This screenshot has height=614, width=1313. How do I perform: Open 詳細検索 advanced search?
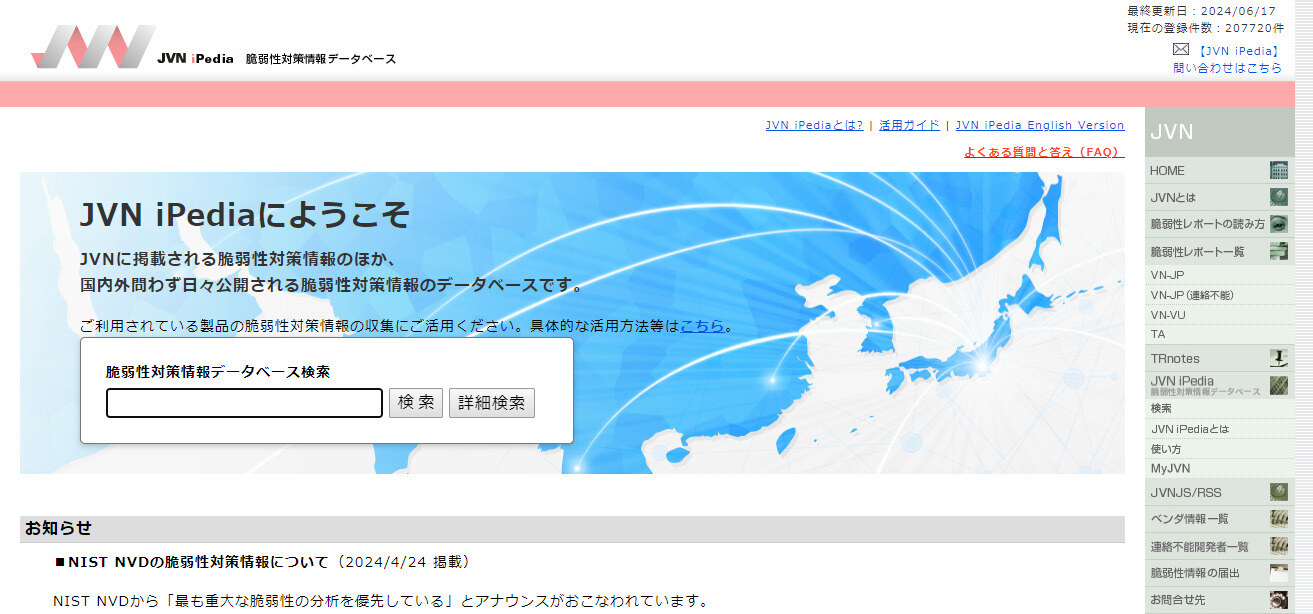(491, 403)
